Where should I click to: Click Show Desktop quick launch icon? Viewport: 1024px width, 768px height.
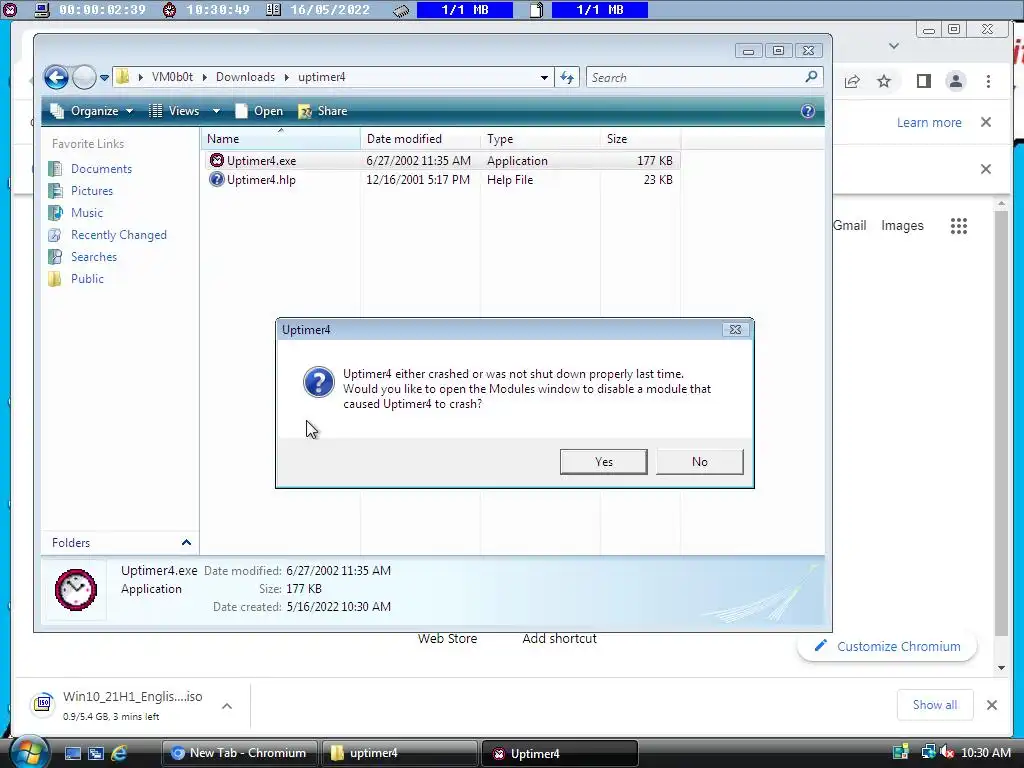coord(72,753)
